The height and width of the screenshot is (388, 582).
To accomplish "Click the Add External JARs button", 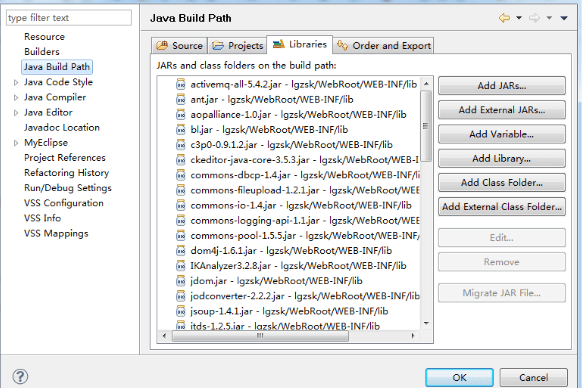I will coord(502,110).
